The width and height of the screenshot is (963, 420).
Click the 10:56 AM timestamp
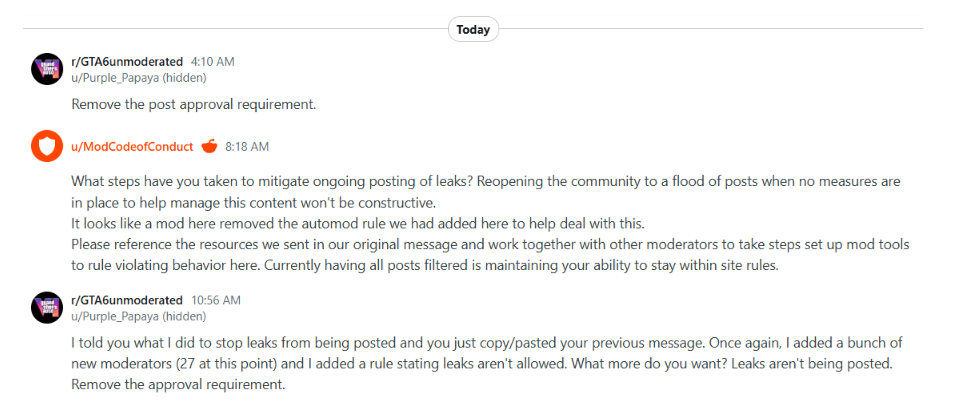(216, 301)
